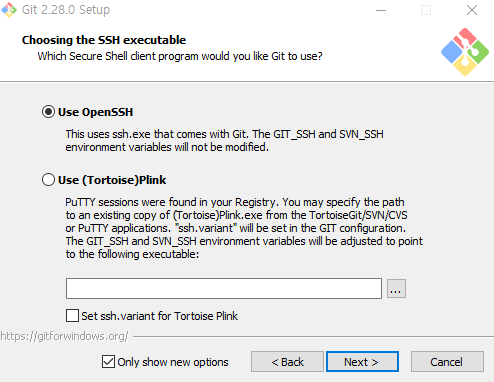Enable Set ssh.variant for Tortoise Plink
This screenshot has height=382, width=494.
coord(72,316)
